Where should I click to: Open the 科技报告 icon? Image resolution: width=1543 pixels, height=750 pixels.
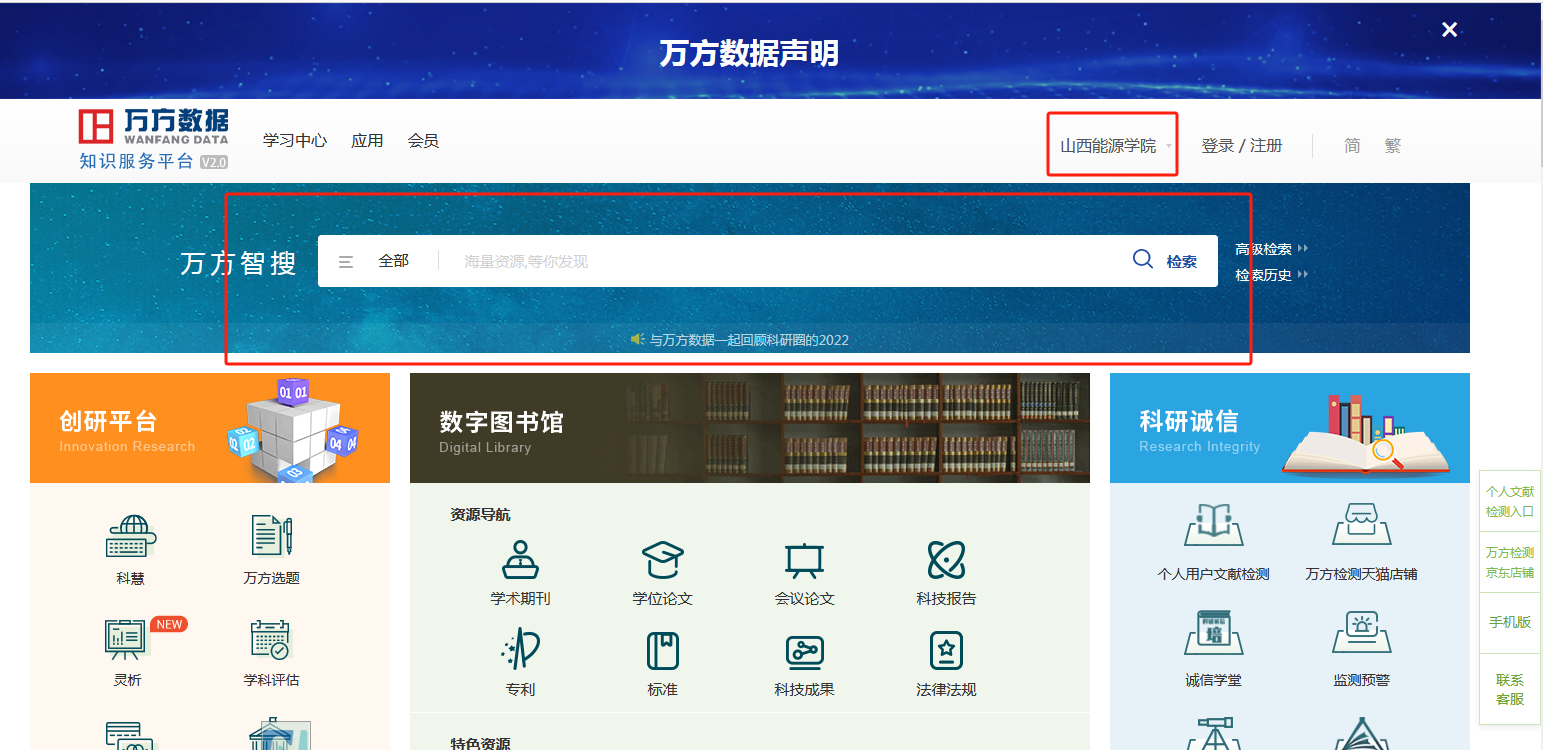pyautogui.click(x=946, y=560)
